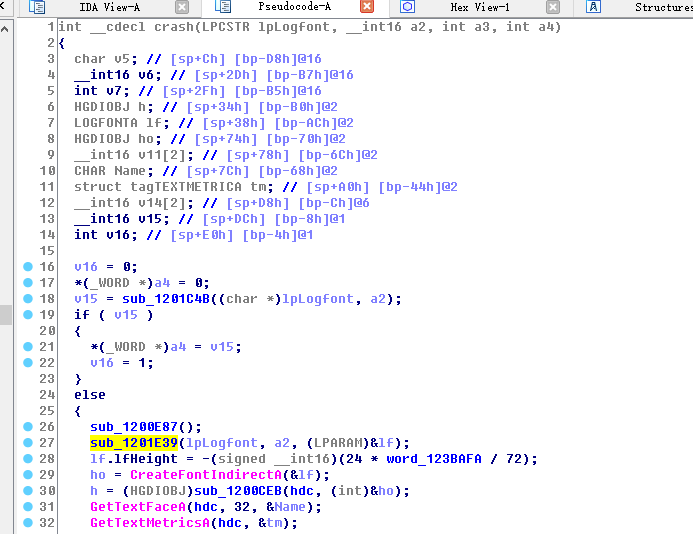Select int v7 declaration on line 5
Screen dimensions: 693x534
pos(102,91)
